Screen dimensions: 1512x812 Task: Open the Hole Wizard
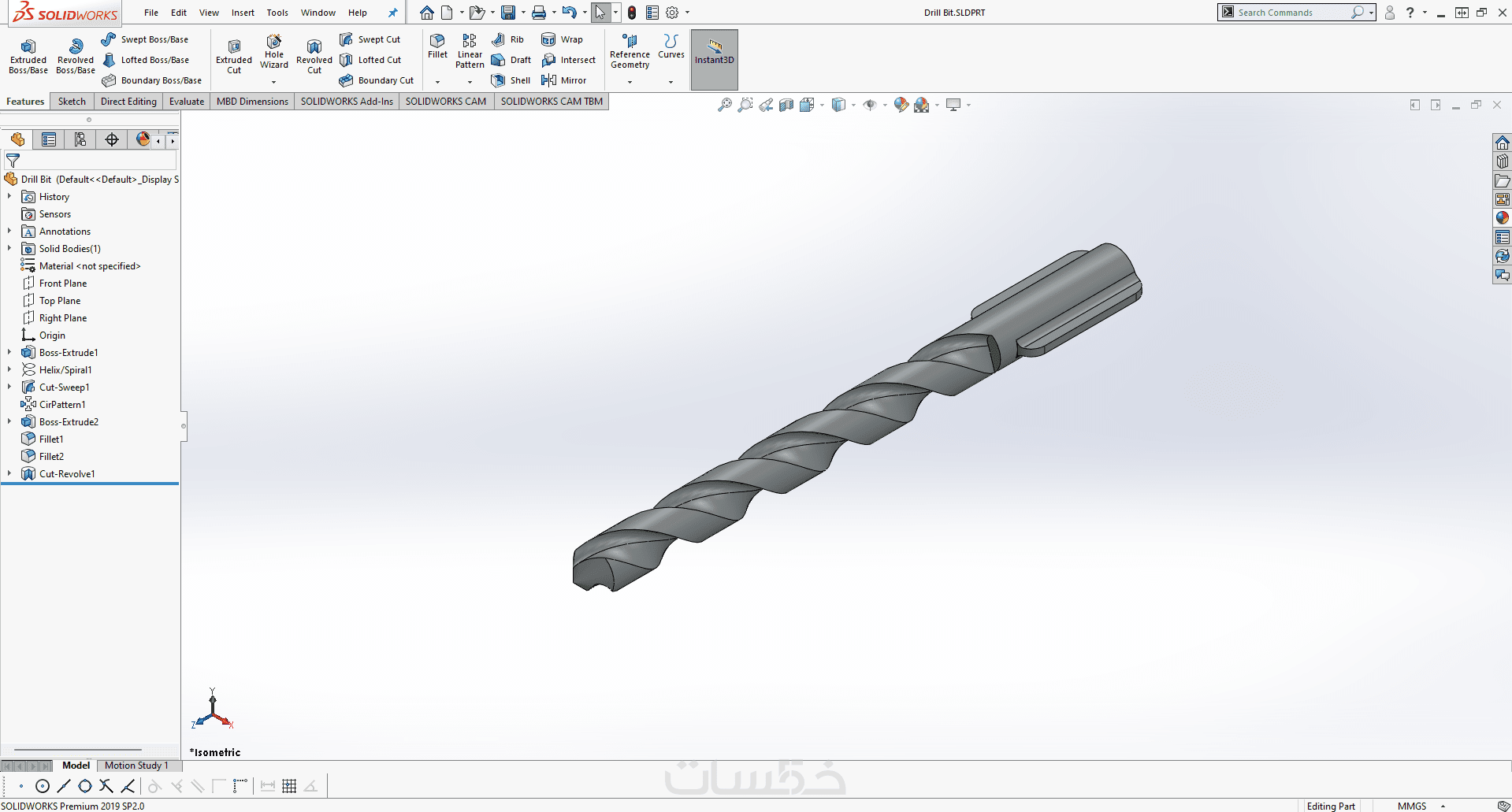click(x=274, y=52)
